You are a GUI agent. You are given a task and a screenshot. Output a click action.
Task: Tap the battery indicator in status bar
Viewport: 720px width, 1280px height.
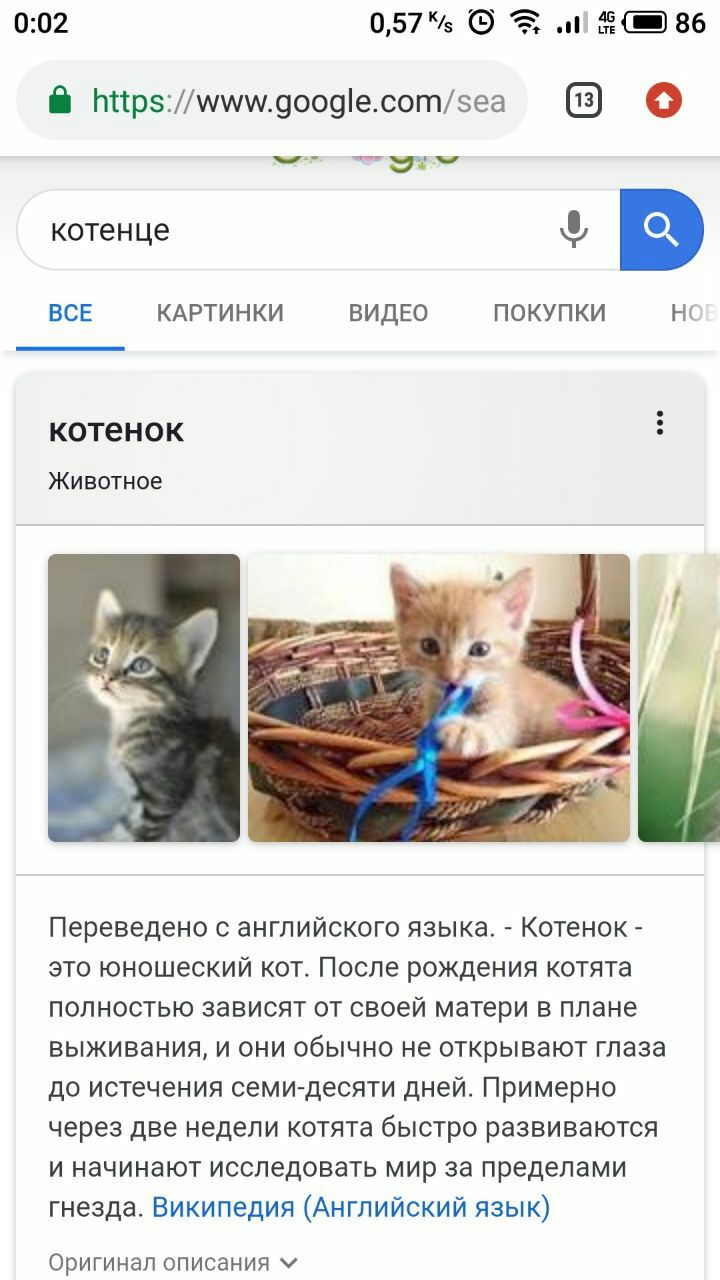click(x=645, y=22)
